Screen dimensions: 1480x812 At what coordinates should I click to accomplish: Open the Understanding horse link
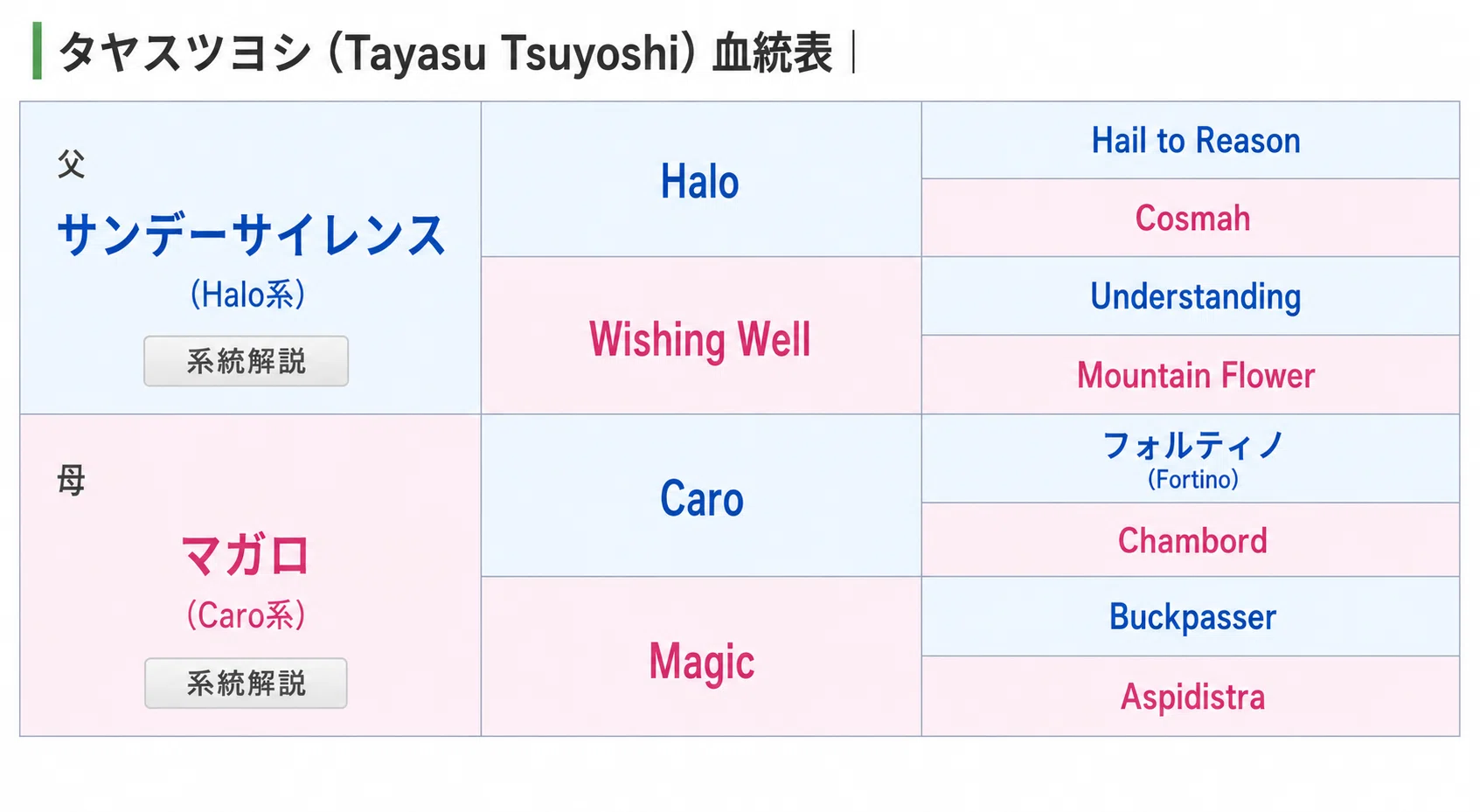coord(1195,297)
